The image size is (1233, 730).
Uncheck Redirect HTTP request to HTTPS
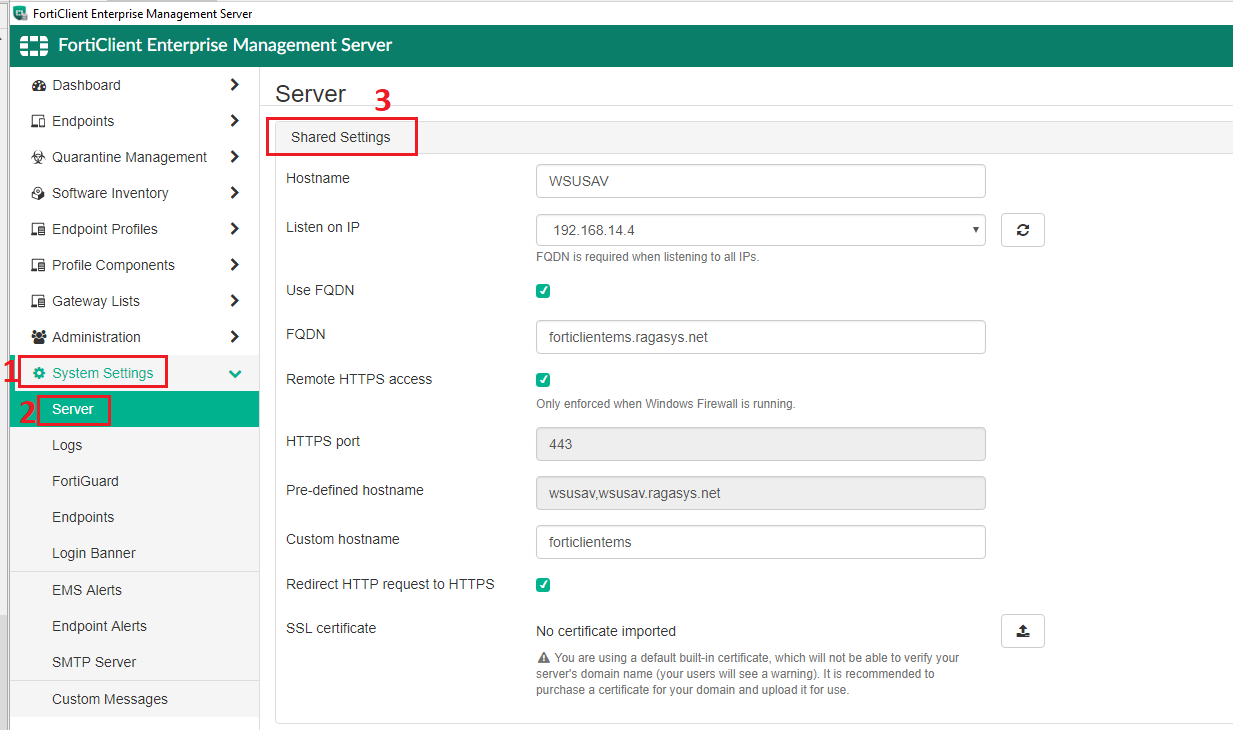tap(543, 585)
